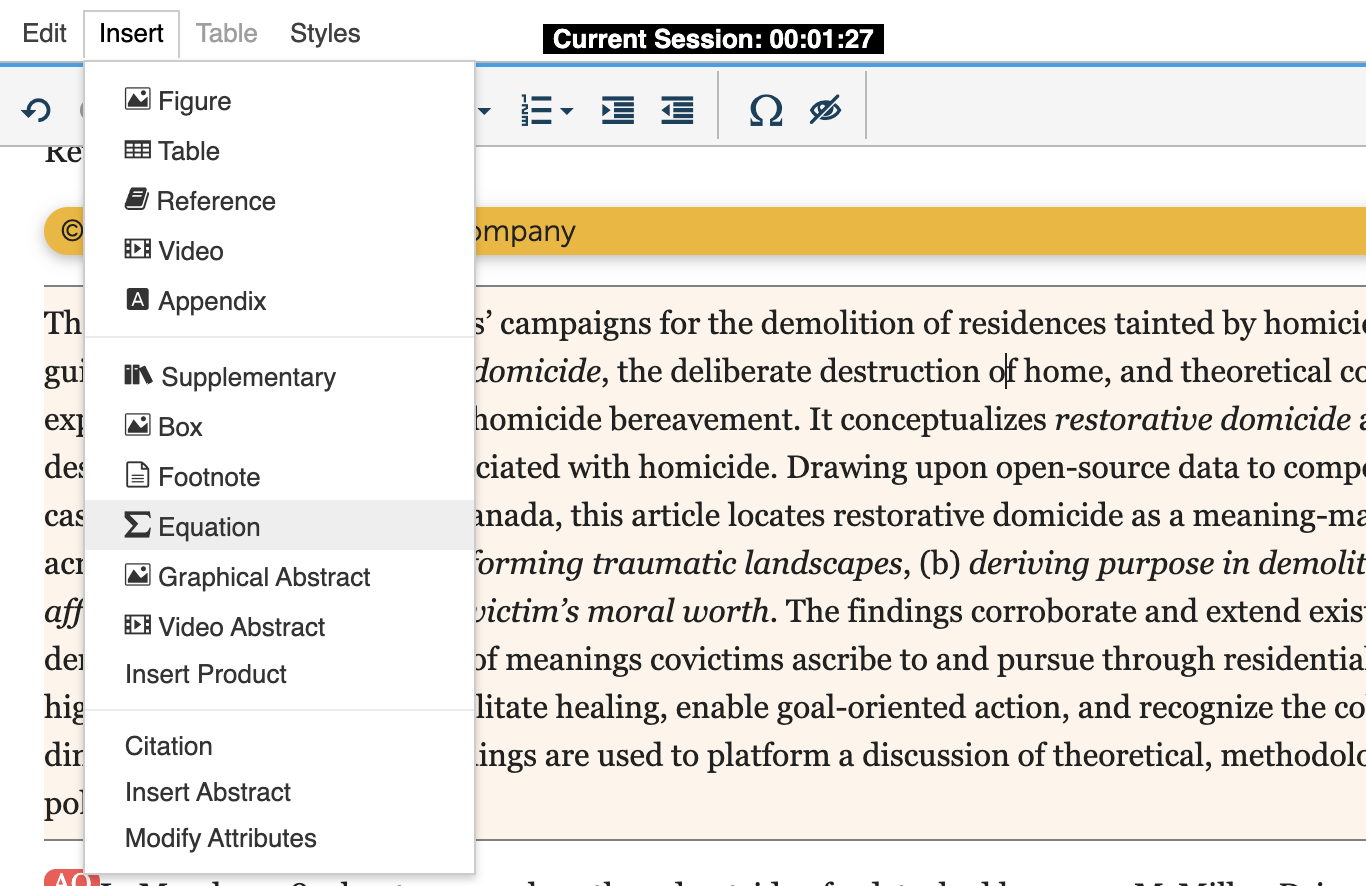Click the italic text 'deriving purpose in demolit'

click(1167, 563)
